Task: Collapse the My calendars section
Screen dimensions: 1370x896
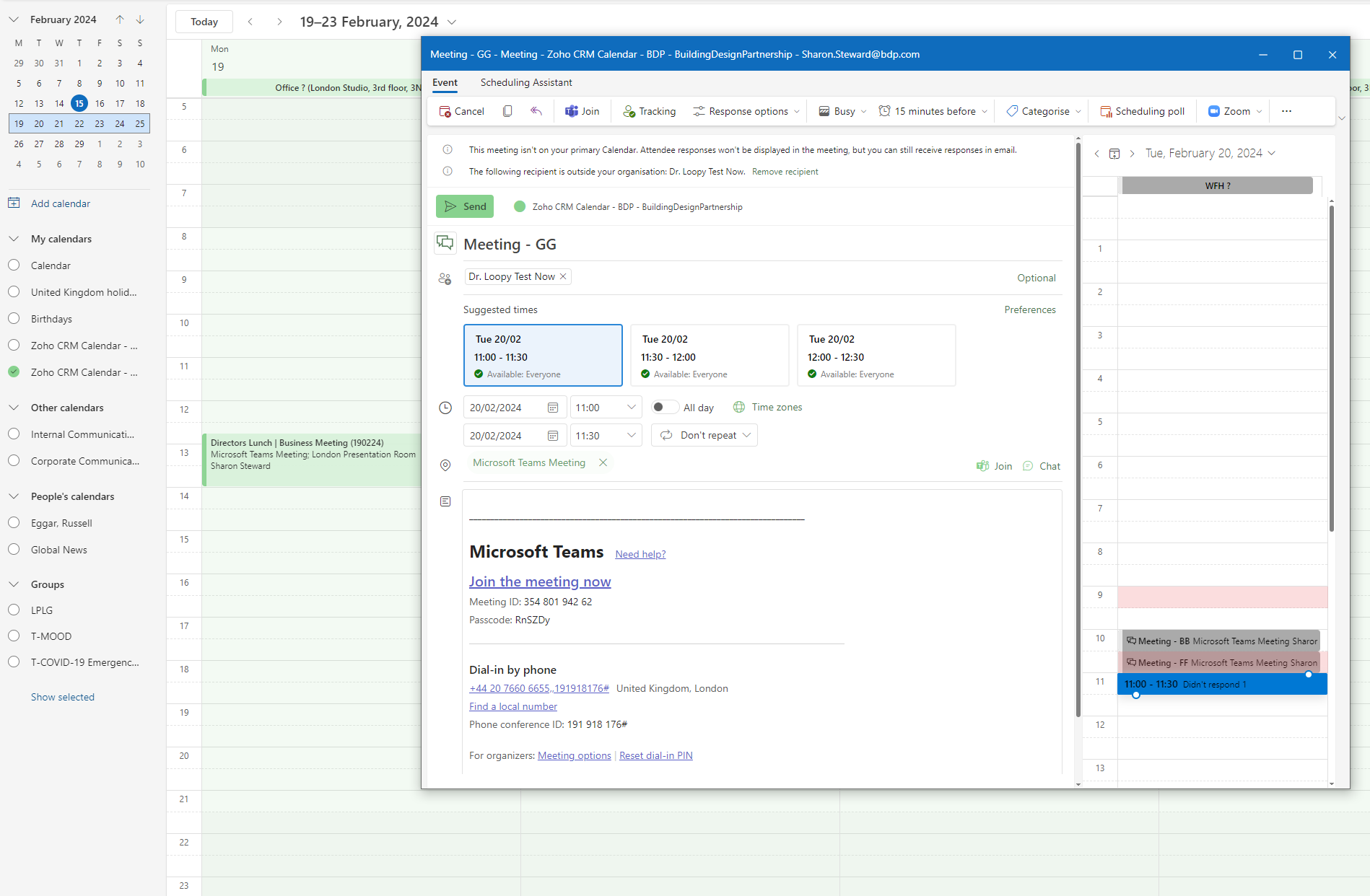Action: [14, 239]
